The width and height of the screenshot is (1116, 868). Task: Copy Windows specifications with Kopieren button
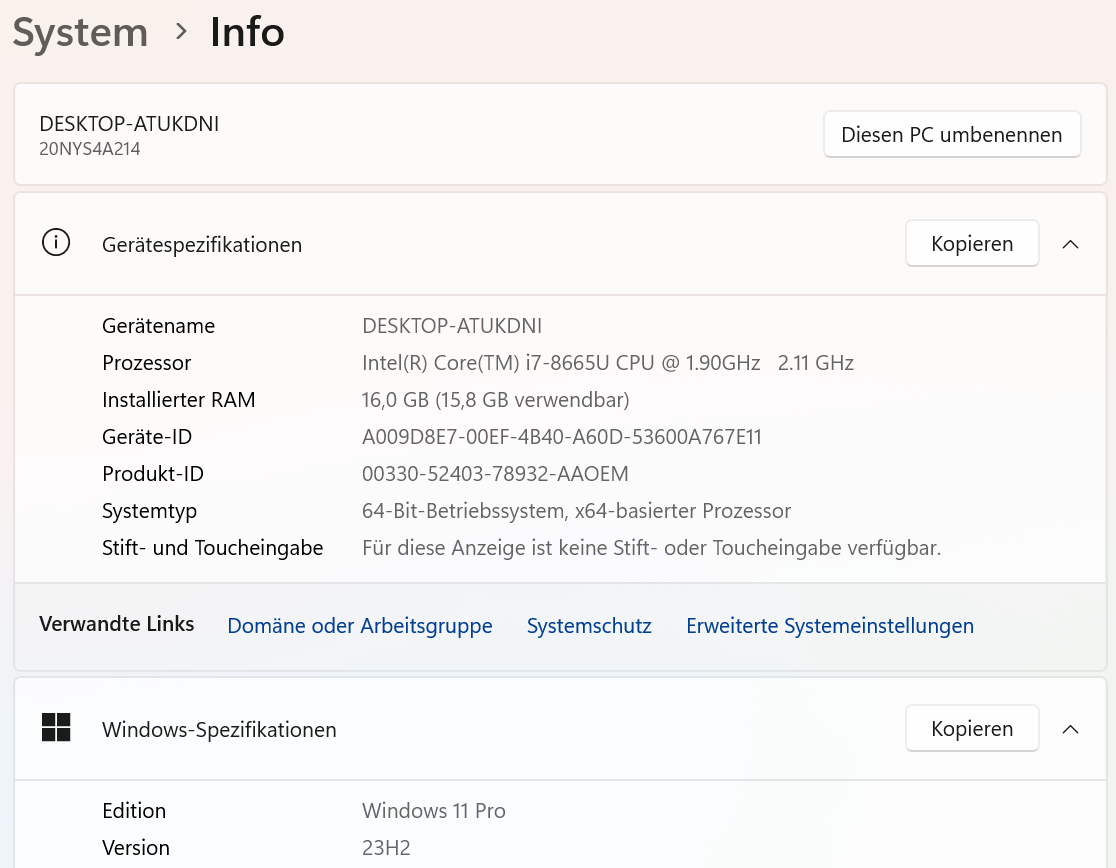click(972, 729)
